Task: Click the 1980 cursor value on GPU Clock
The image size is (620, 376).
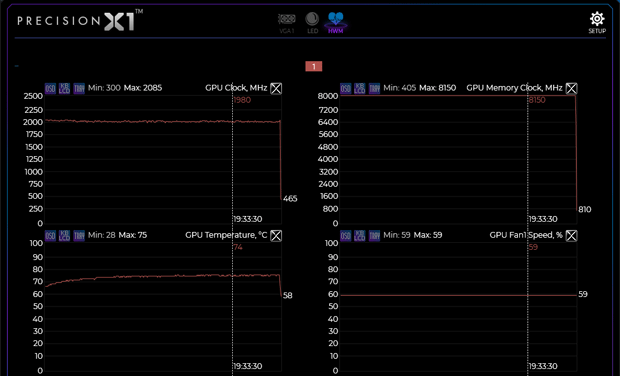Action: (242, 100)
